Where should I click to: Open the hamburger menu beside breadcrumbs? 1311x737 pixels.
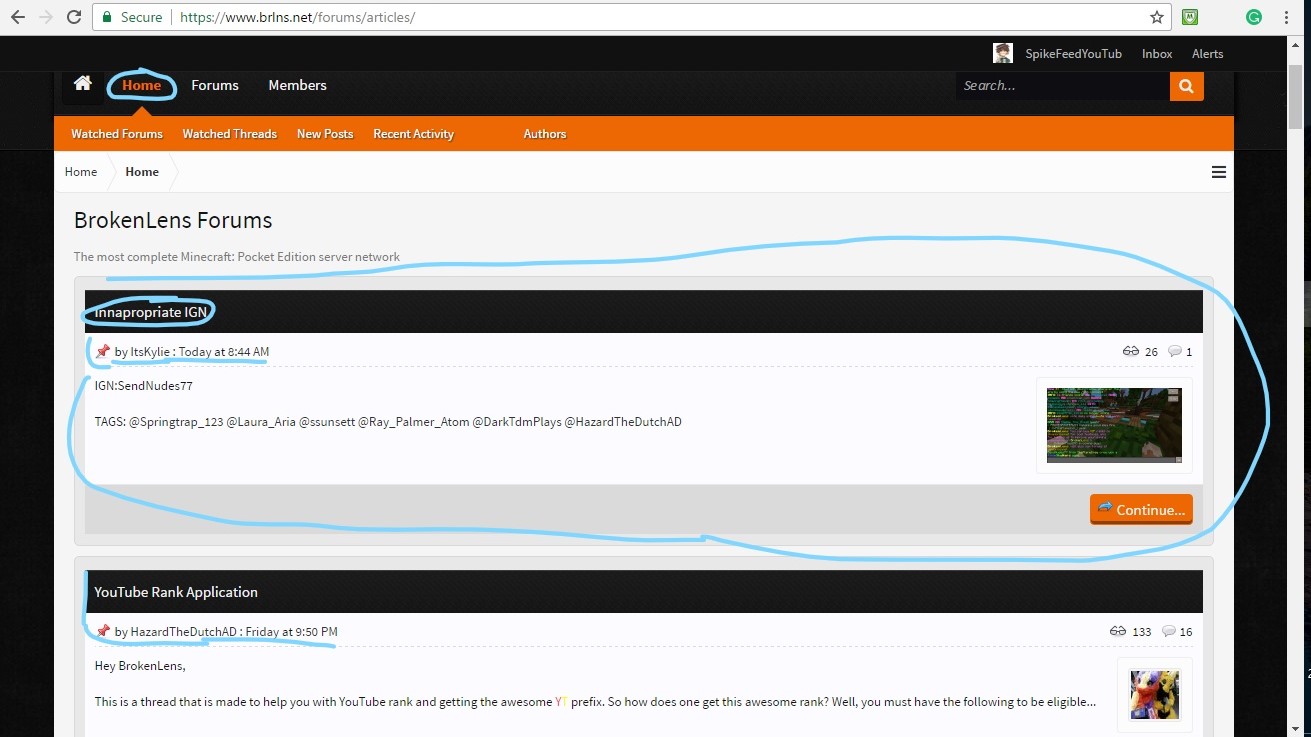click(1218, 172)
